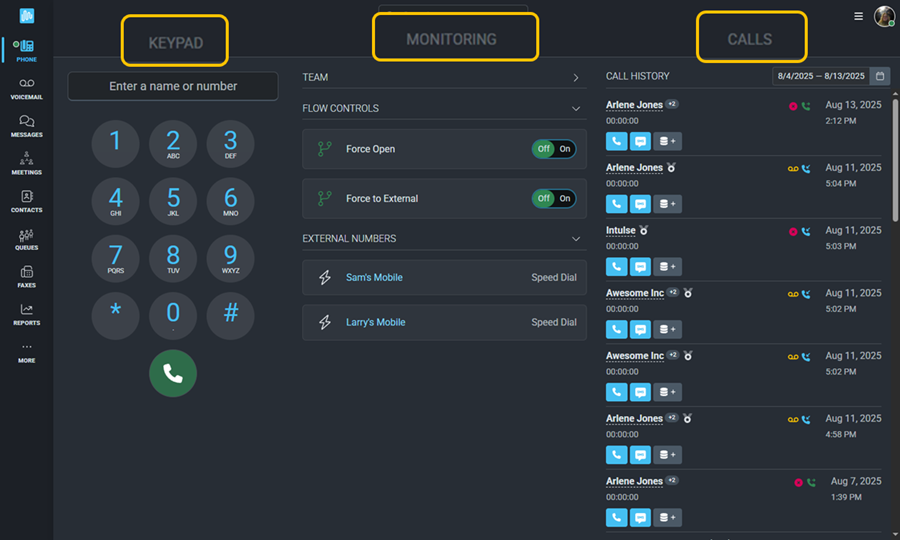Open Messages in the sidebar
Viewport: 900px width, 540px height.
pos(26,126)
